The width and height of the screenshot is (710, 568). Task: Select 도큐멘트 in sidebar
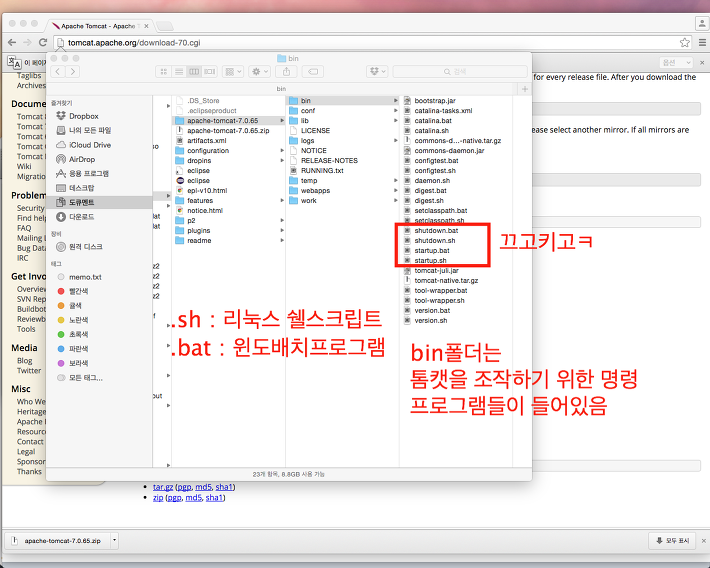(100, 202)
